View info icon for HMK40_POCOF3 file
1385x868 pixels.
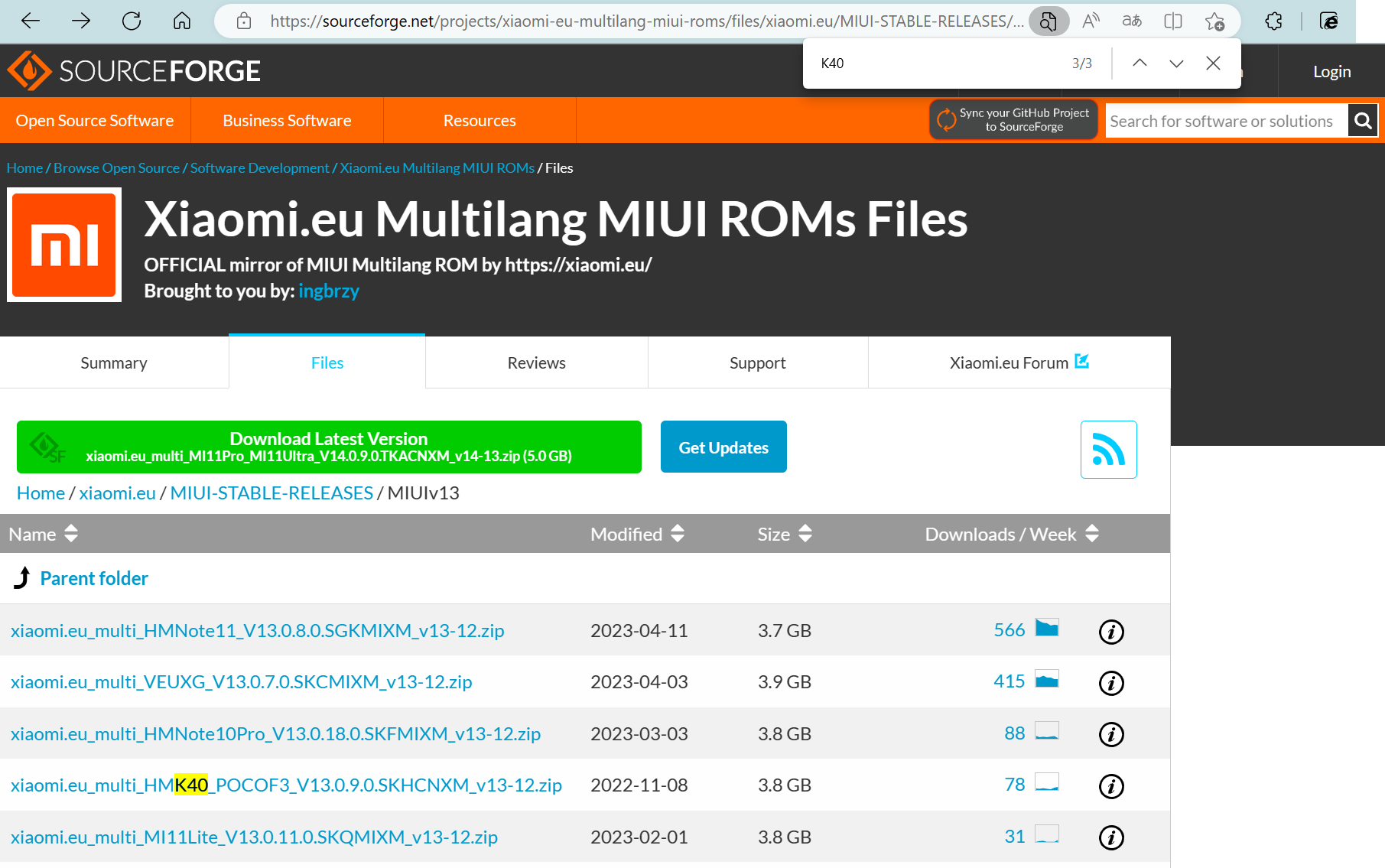[x=1111, y=786]
